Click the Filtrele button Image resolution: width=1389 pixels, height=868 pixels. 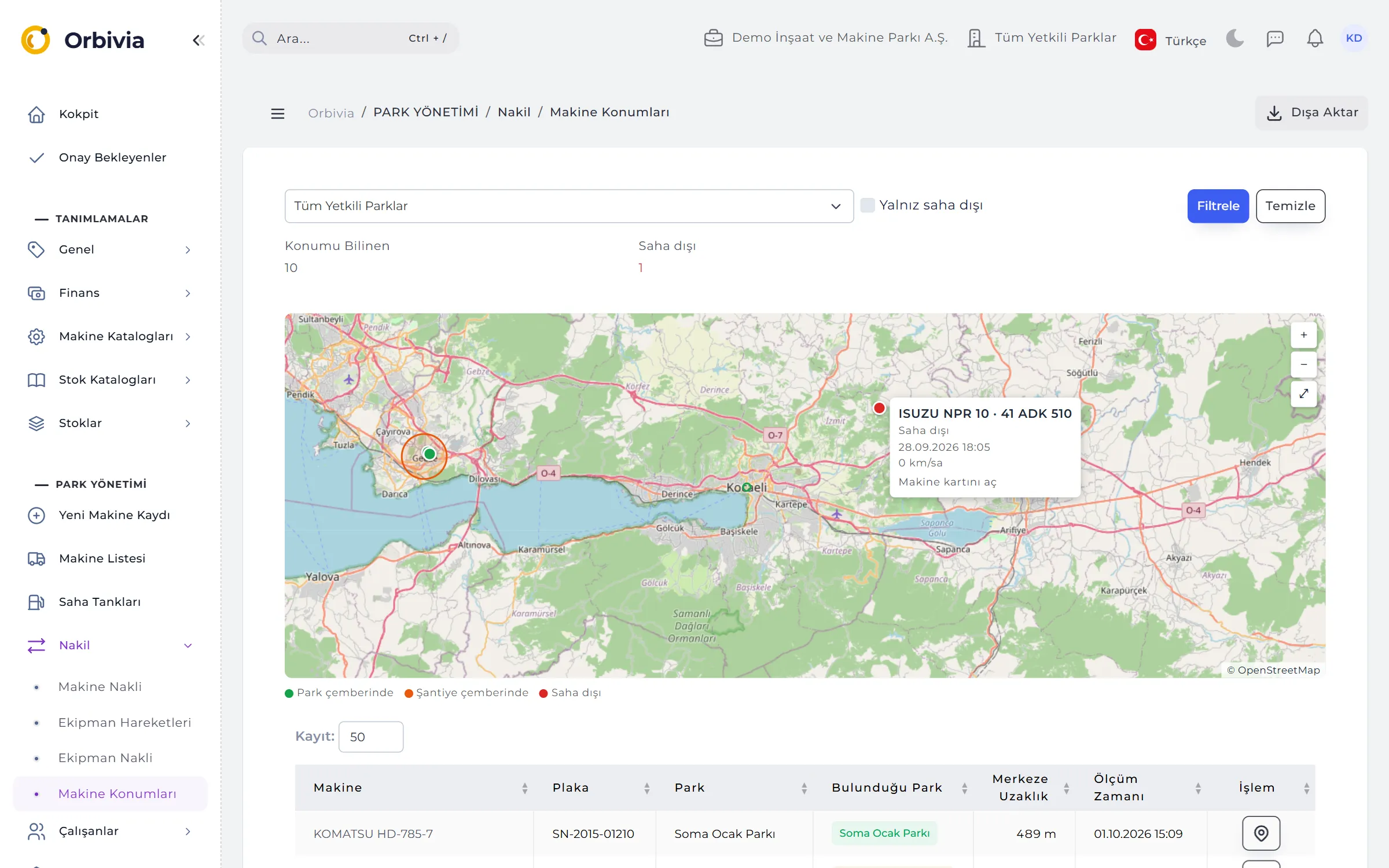click(x=1218, y=206)
